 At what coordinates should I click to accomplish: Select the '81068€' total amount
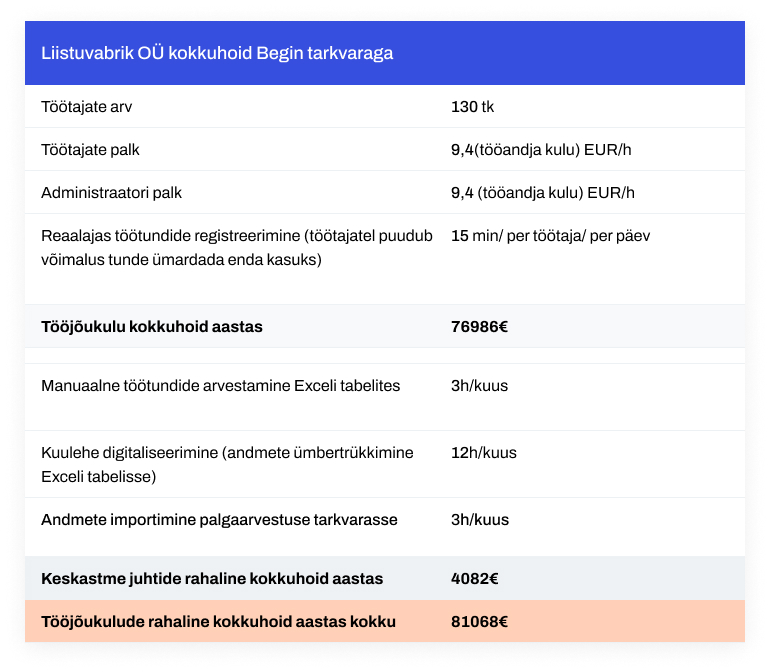point(479,621)
